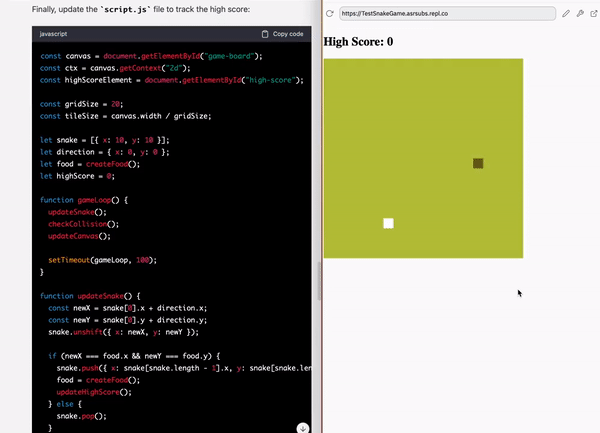Open preview in a new tab icon
Image resolution: width=600 pixels, height=433 pixels.
593,14
